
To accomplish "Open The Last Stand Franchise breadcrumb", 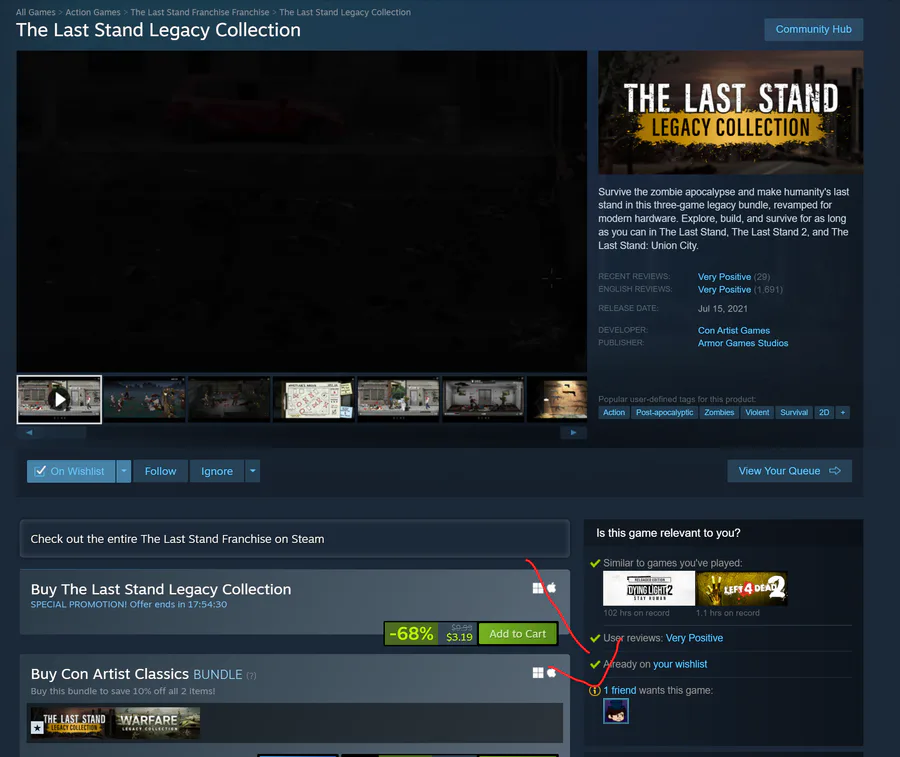I will (200, 12).
